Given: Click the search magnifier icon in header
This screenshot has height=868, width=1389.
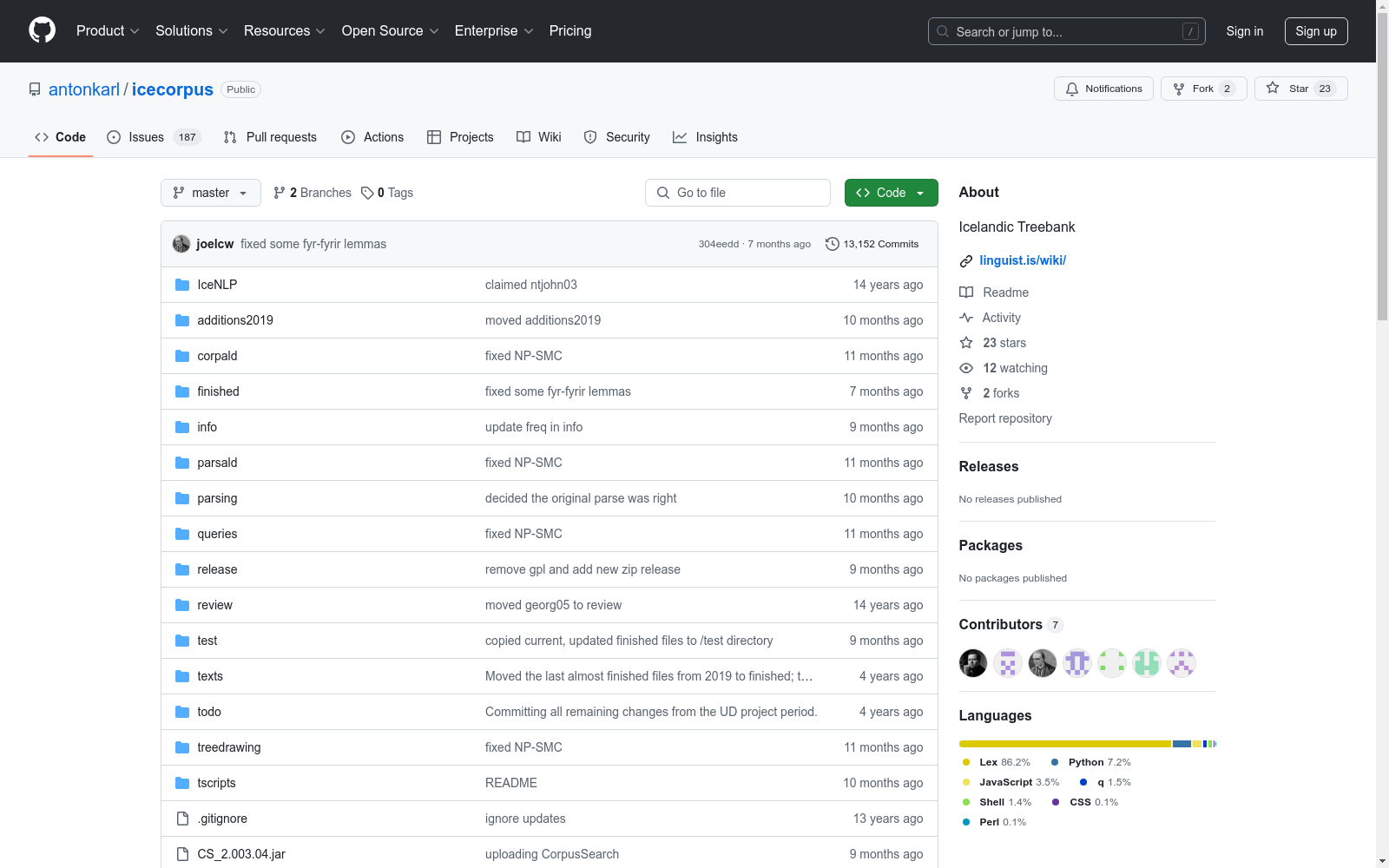Looking at the screenshot, I should click(943, 31).
